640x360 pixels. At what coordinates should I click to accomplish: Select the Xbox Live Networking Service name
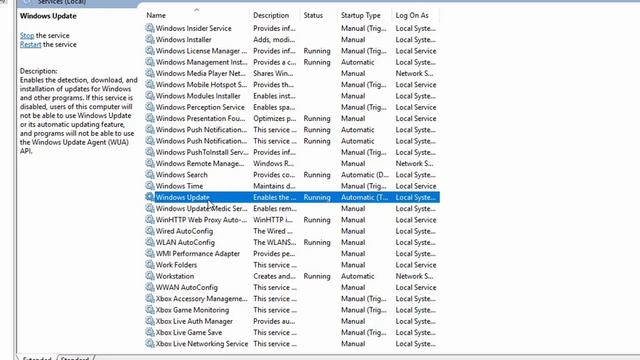(x=202, y=344)
